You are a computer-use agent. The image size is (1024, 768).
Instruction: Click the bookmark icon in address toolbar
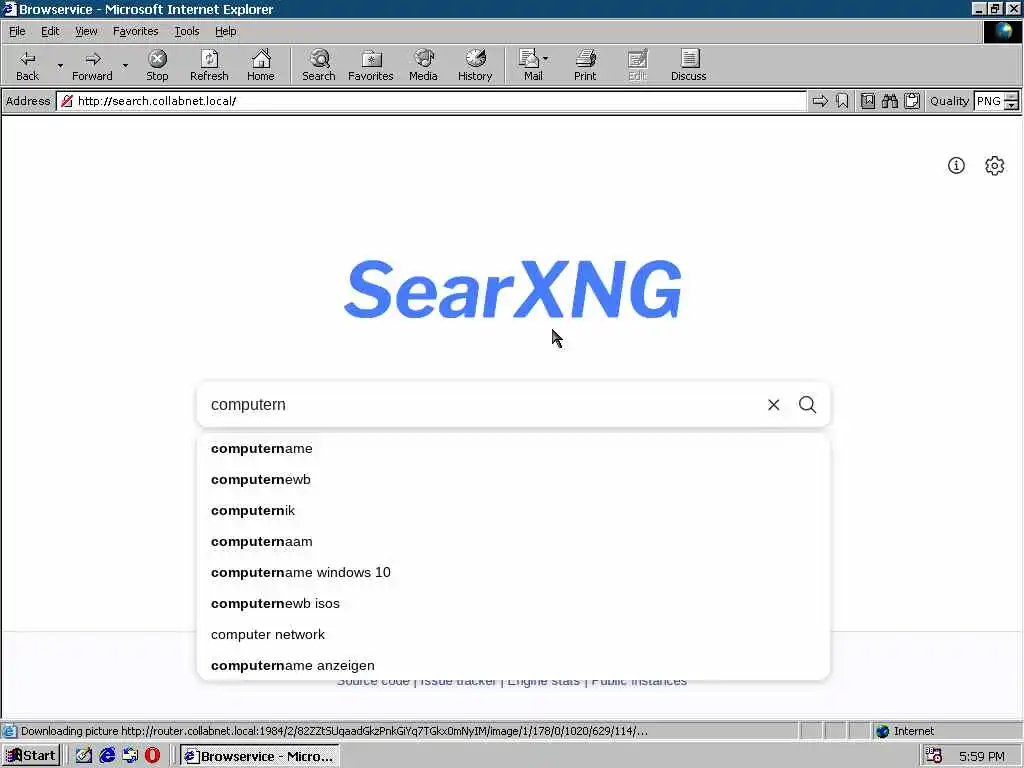click(x=842, y=101)
